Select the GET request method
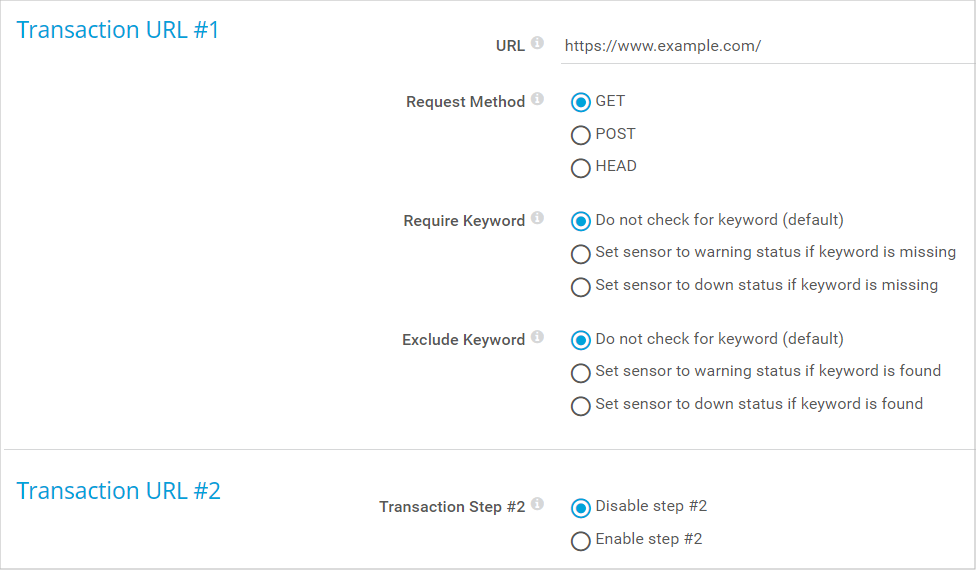Image resolution: width=976 pixels, height=570 pixels. (580, 102)
